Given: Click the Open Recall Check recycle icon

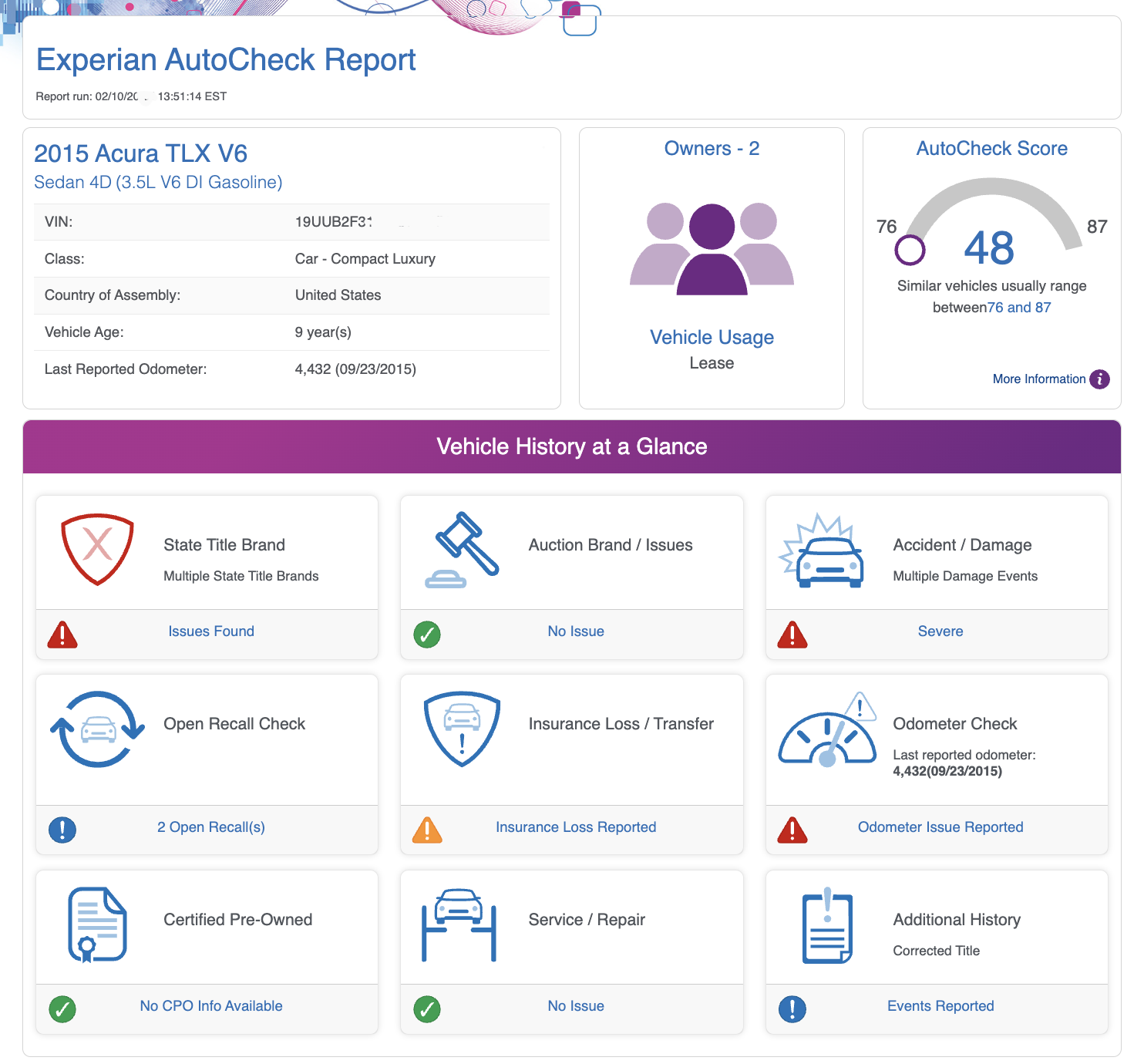Looking at the screenshot, I should pyautogui.click(x=96, y=730).
